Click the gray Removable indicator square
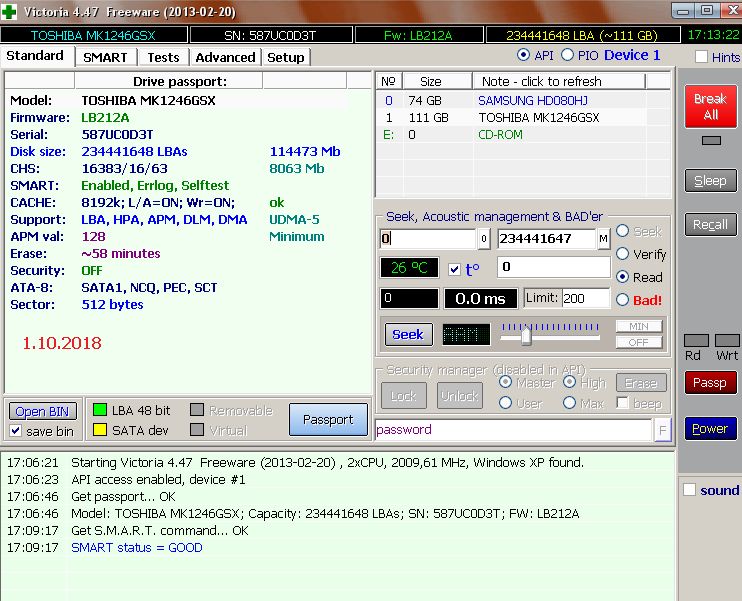This screenshot has height=601, width=742. click(x=197, y=410)
